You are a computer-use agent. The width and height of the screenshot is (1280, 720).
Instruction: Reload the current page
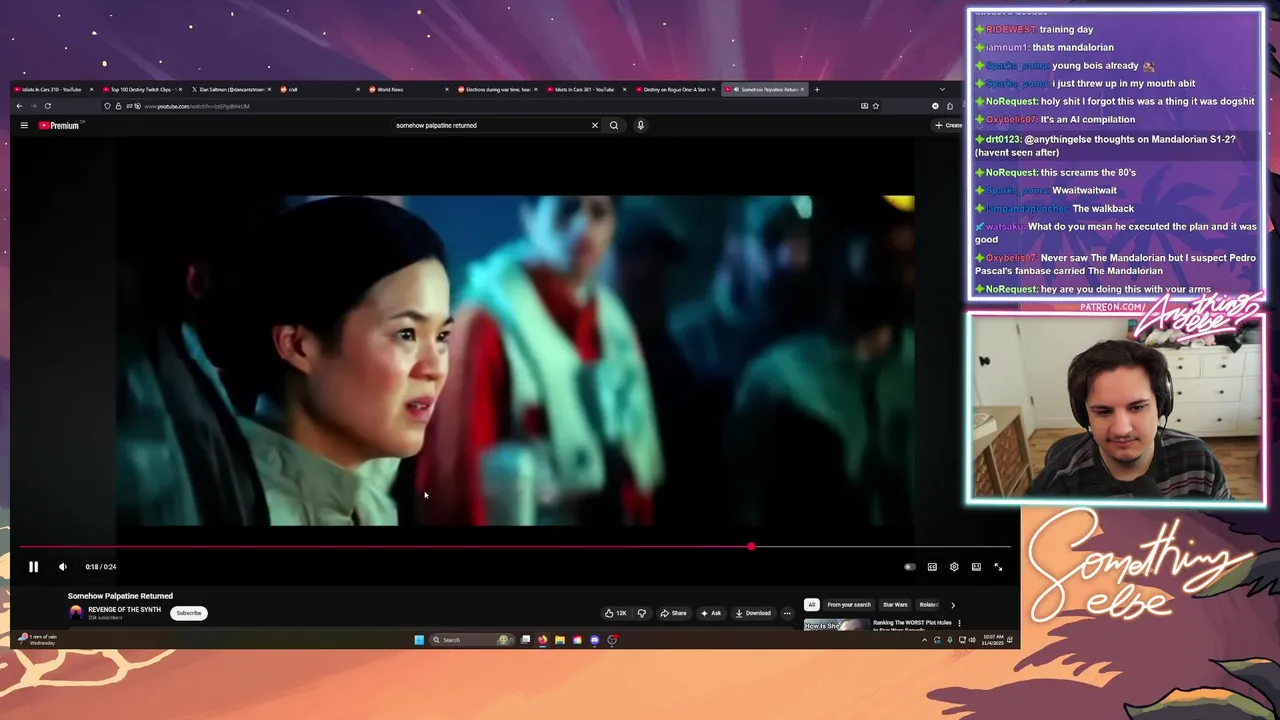coord(47,106)
